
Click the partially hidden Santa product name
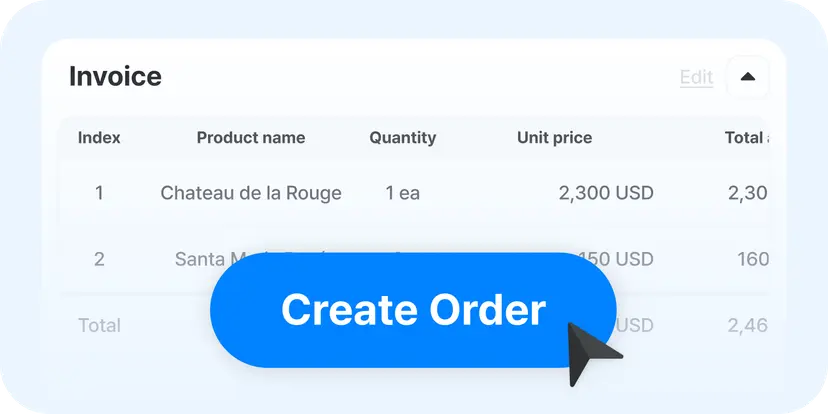point(199,259)
